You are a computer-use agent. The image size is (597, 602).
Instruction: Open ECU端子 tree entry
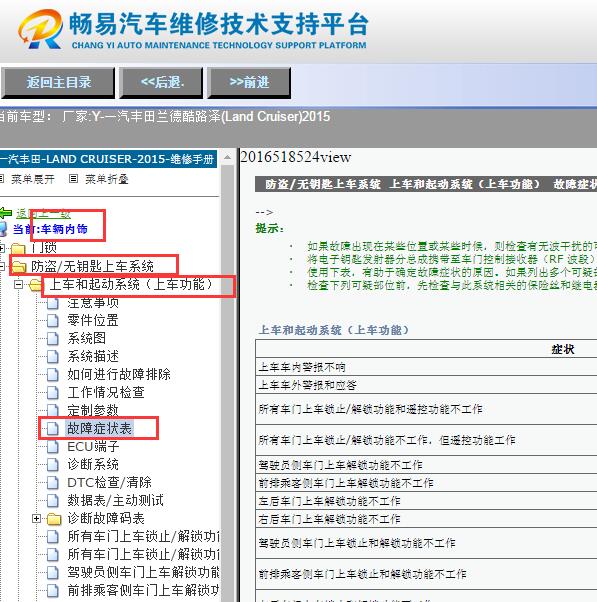pos(93,446)
